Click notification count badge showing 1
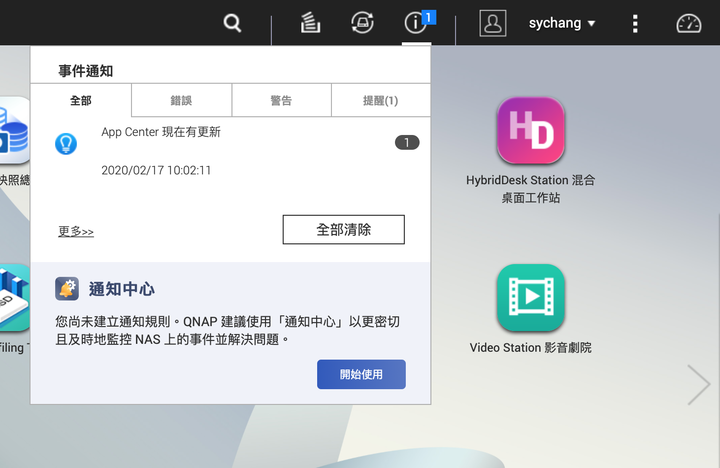Screen dimensions: 720x468 coord(407,142)
